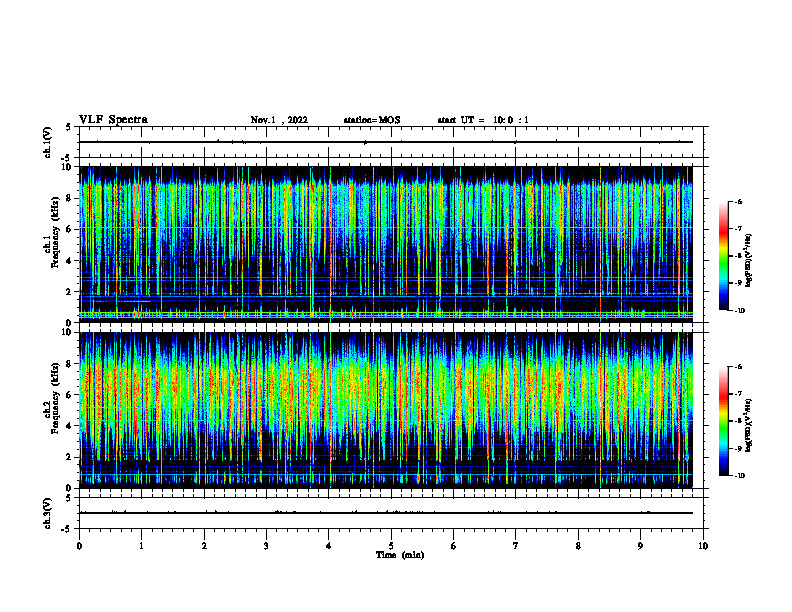Viewport: 792px width, 612px height.
Task: Click the "5" tick on the time axis
Action: pyautogui.click(x=391, y=546)
